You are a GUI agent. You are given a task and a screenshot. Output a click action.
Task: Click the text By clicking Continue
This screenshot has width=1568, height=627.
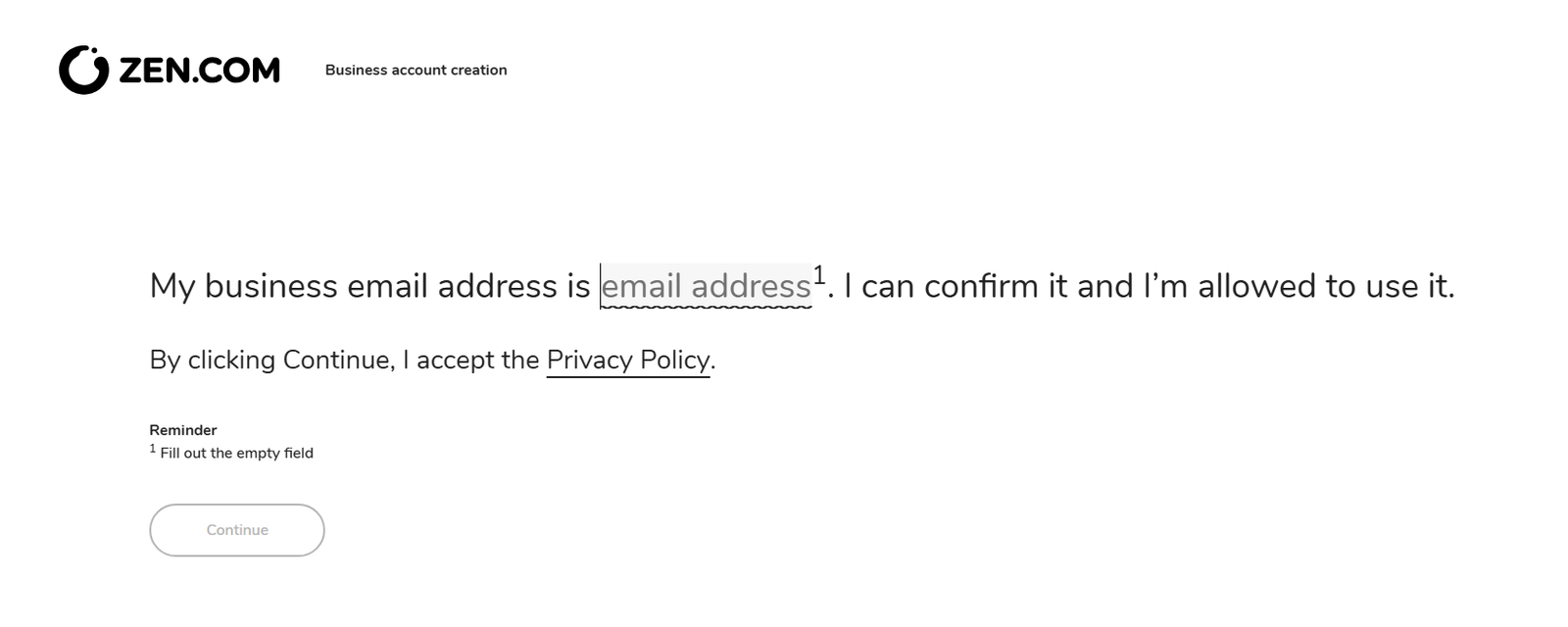[x=272, y=360]
